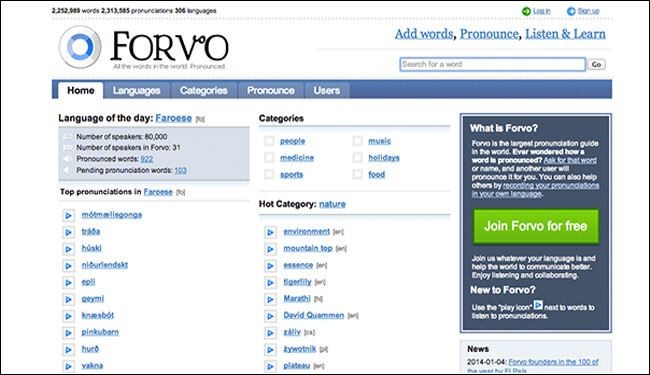Click the medicine category icon
This screenshot has height=375, width=650.
point(269,157)
